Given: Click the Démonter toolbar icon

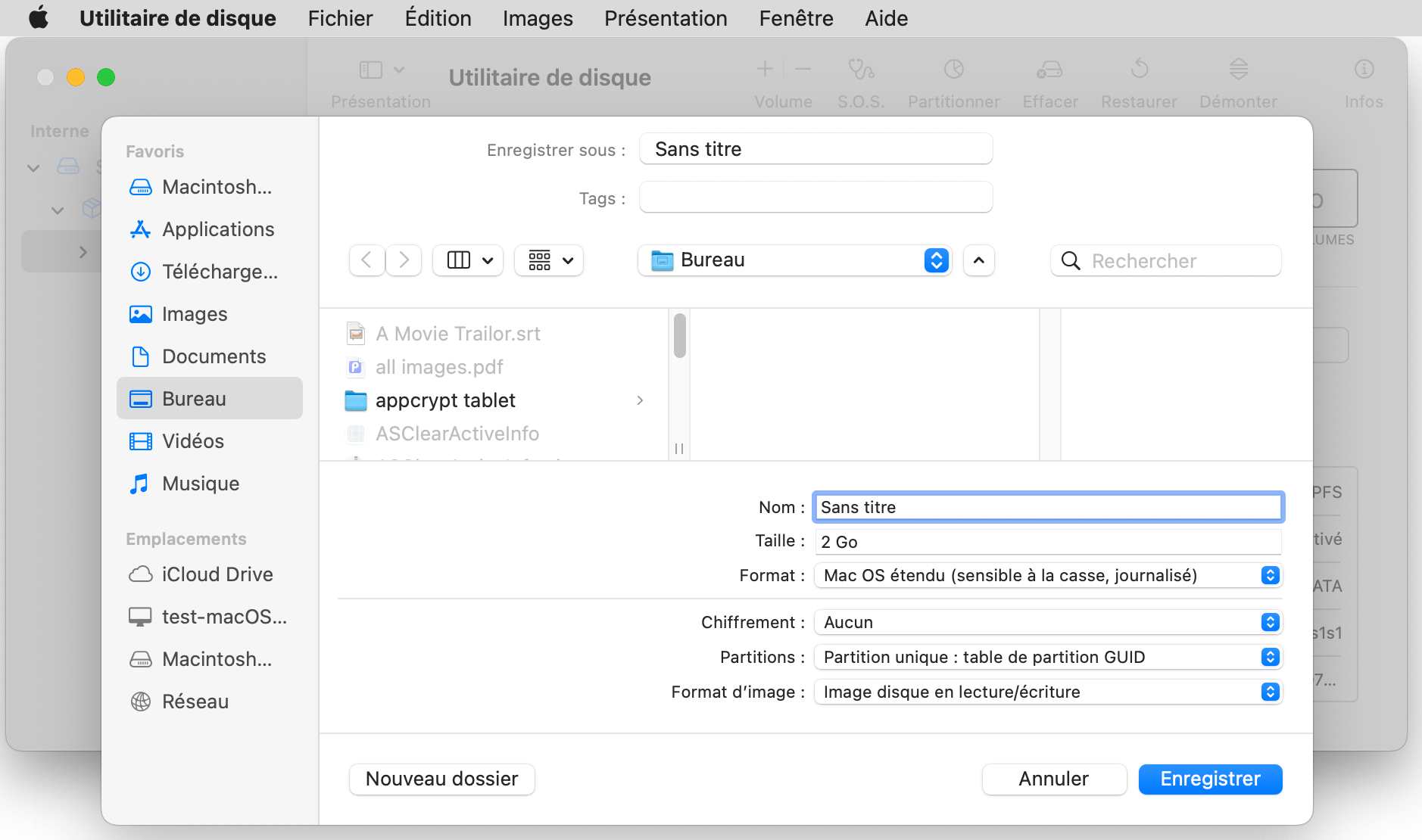Looking at the screenshot, I should [1238, 70].
